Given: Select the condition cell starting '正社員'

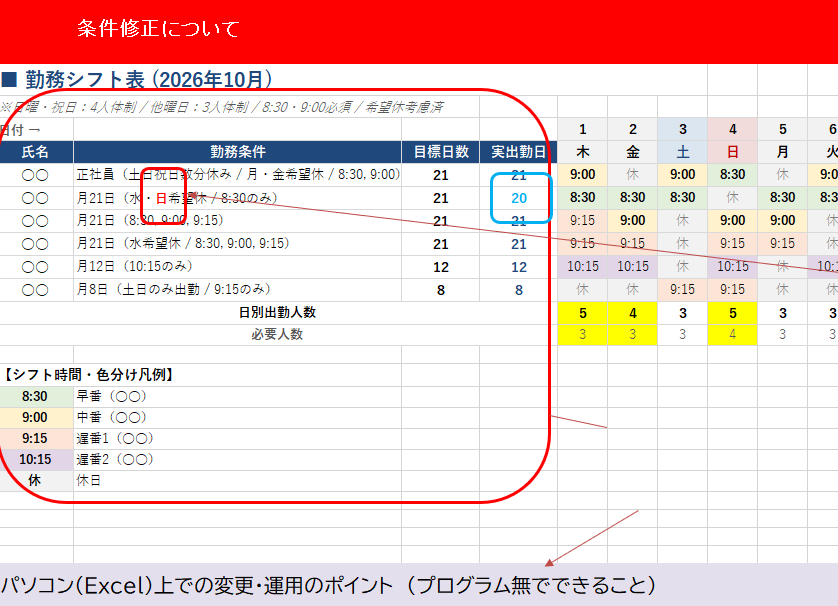Looking at the screenshot, I should pyautogui.click(x=237, y=175).
